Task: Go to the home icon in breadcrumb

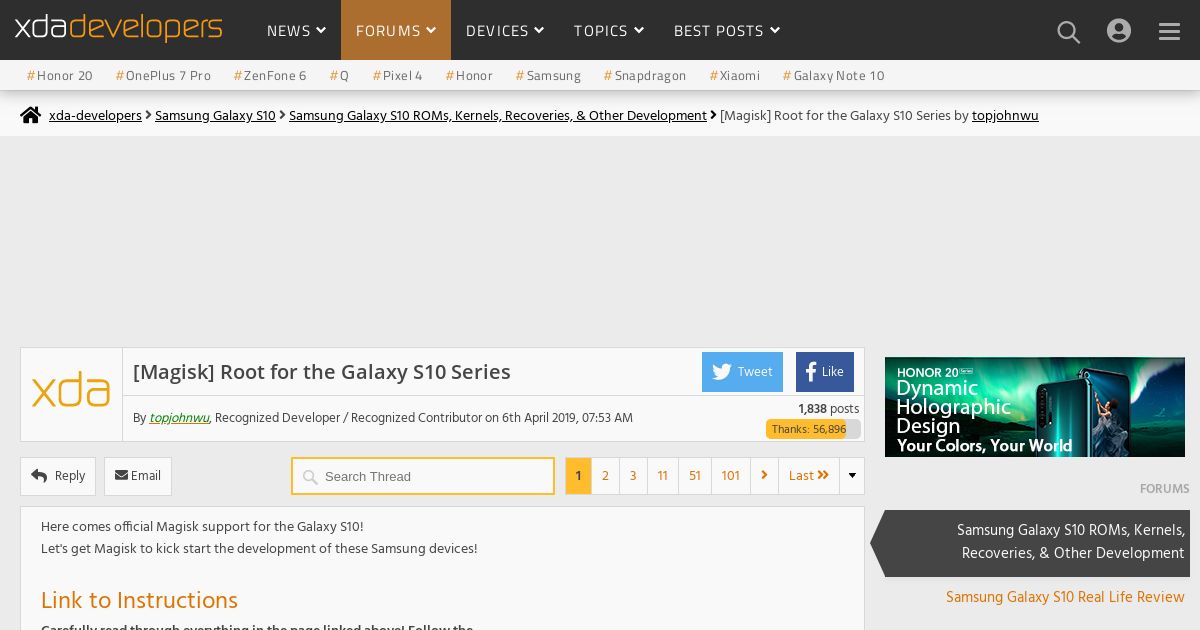Action: (31, 115)
